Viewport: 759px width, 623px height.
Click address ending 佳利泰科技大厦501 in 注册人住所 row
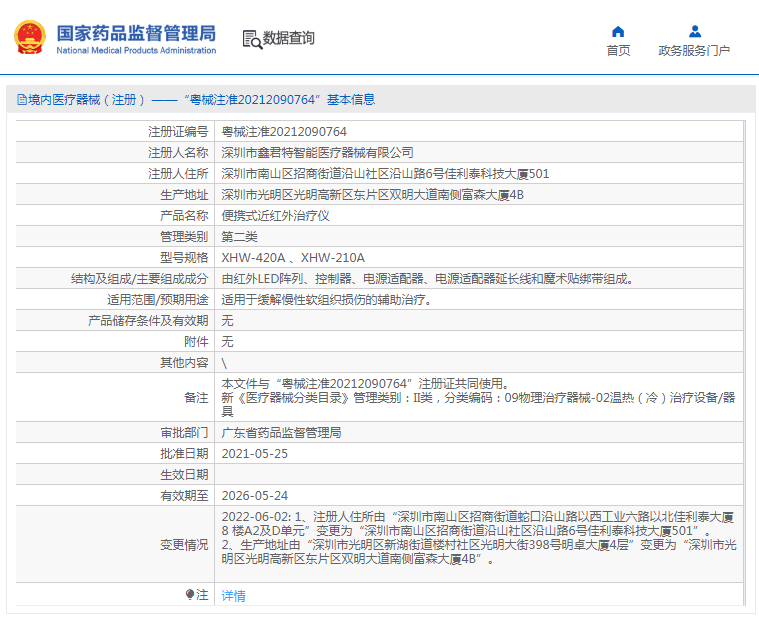pyautogui.click(x=385, y=173)
